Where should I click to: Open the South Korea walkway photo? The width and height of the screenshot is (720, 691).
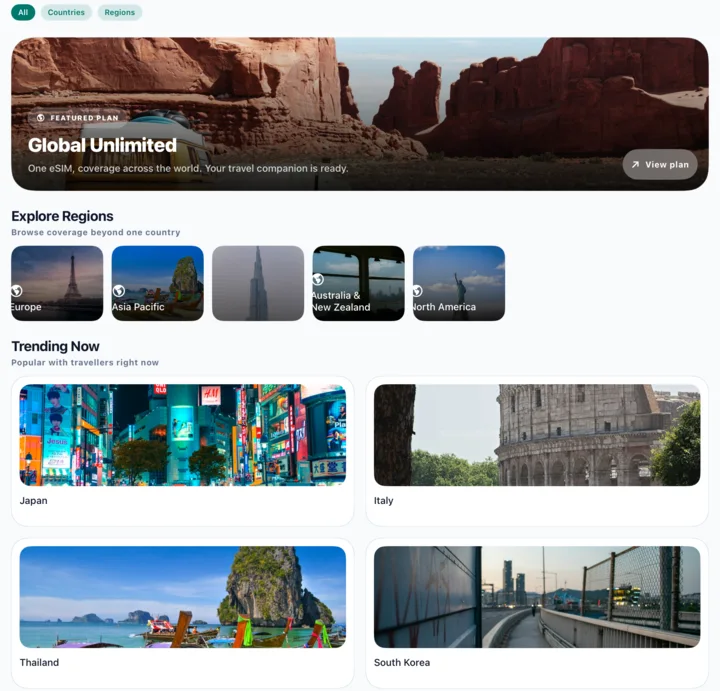537,597
